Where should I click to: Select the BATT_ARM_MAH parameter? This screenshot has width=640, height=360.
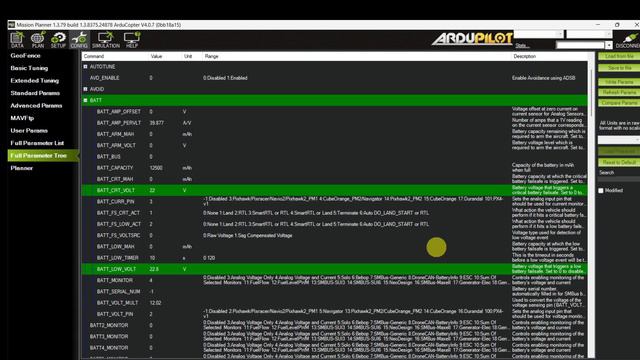coord(116,134)
